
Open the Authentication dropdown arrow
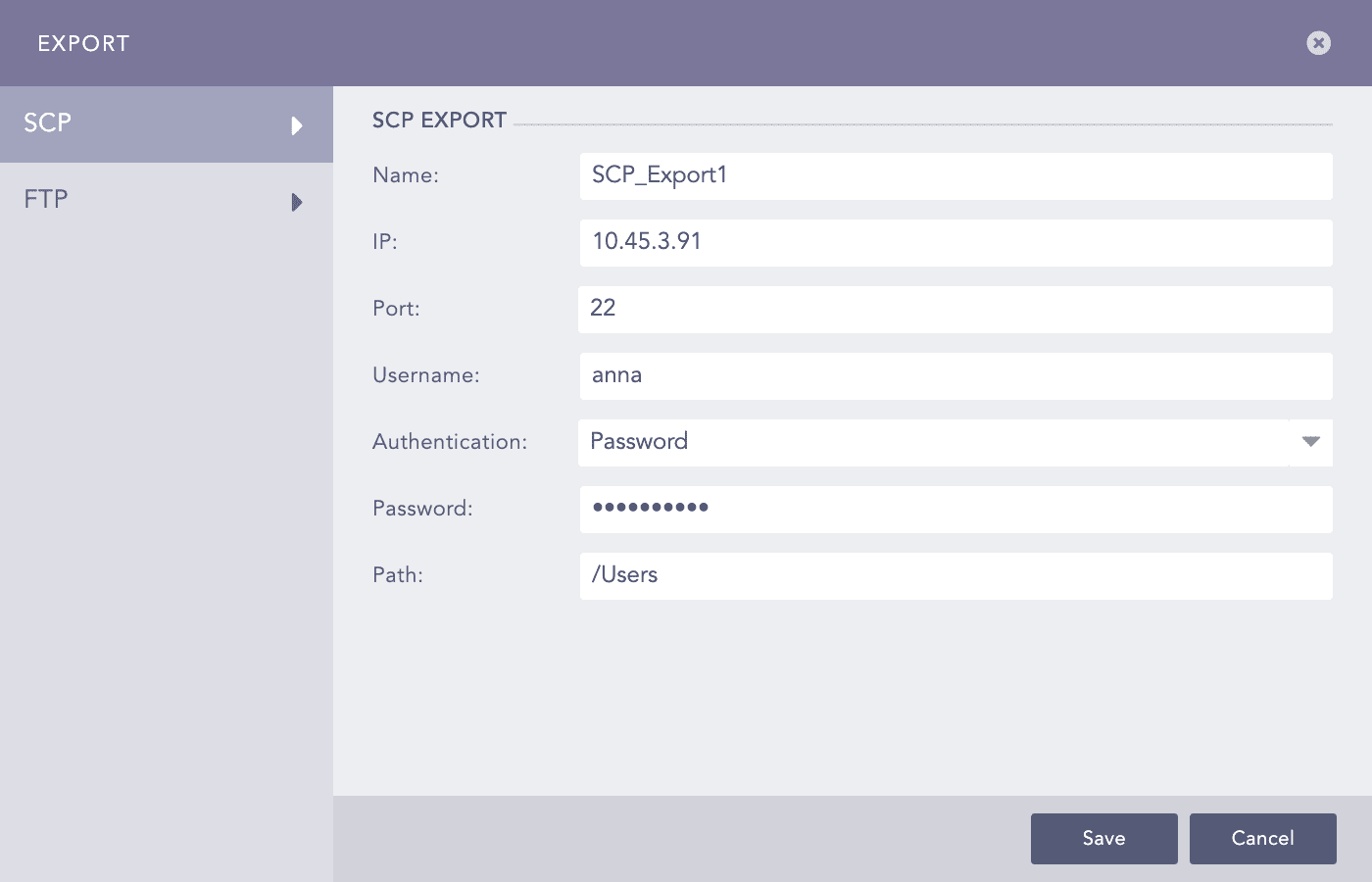[x=1310, y=442]
